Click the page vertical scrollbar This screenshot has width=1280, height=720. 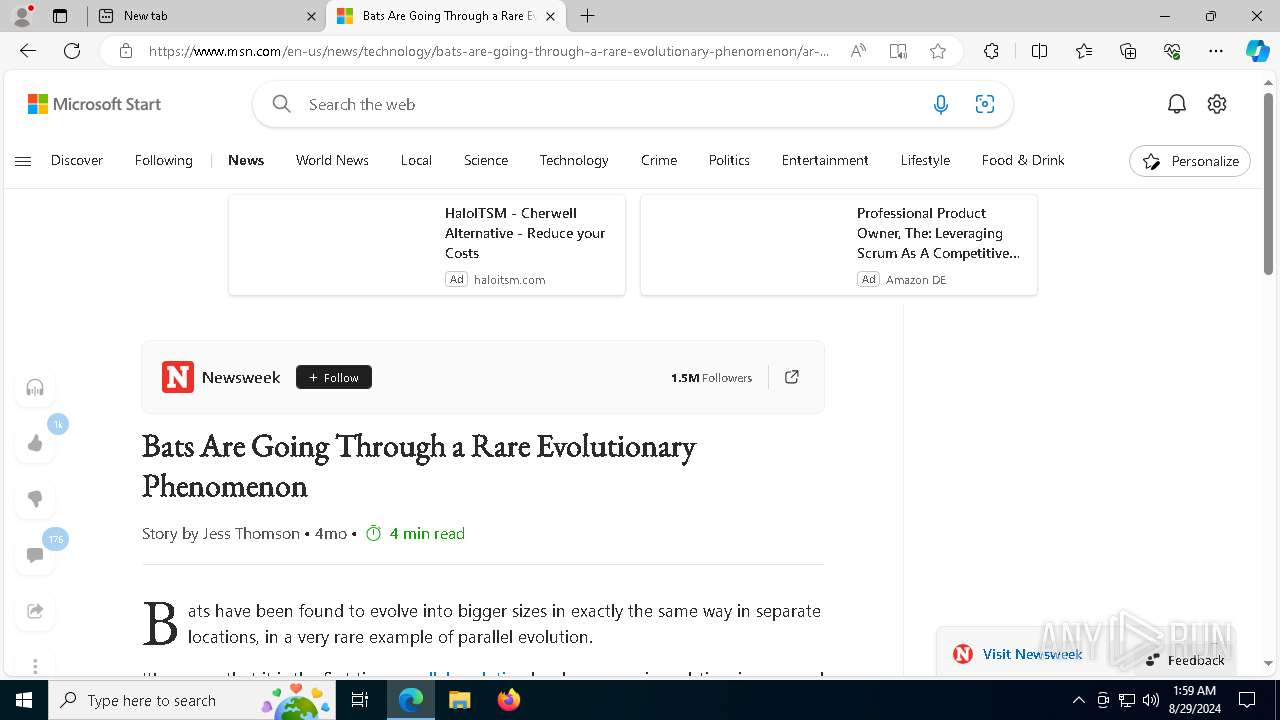pos(1268,184)
